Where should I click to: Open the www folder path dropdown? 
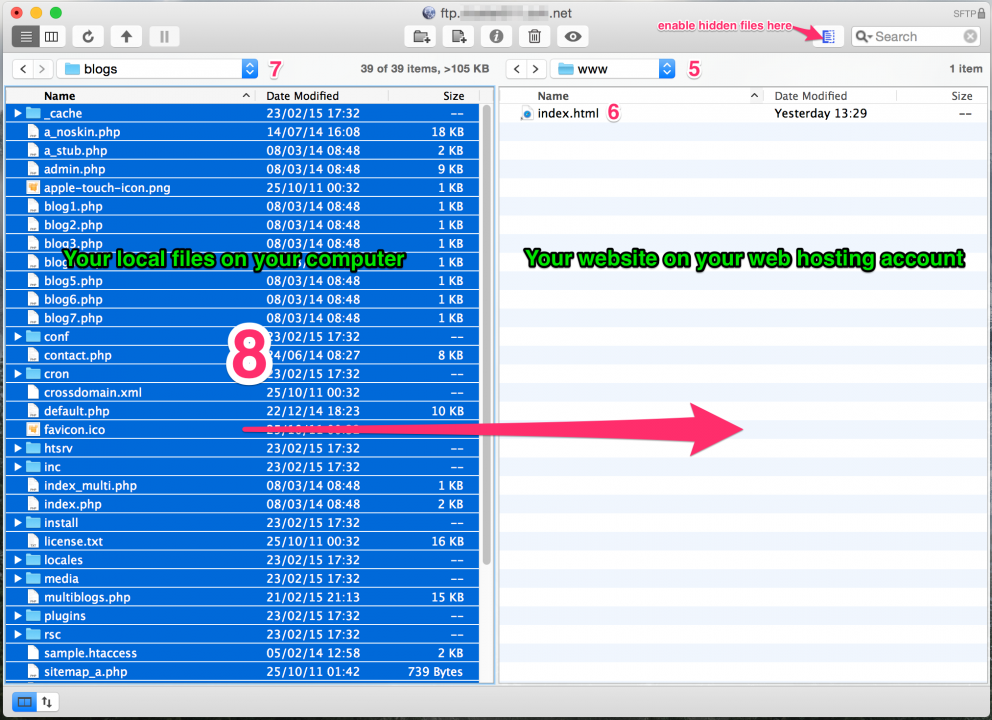point(613,69)
